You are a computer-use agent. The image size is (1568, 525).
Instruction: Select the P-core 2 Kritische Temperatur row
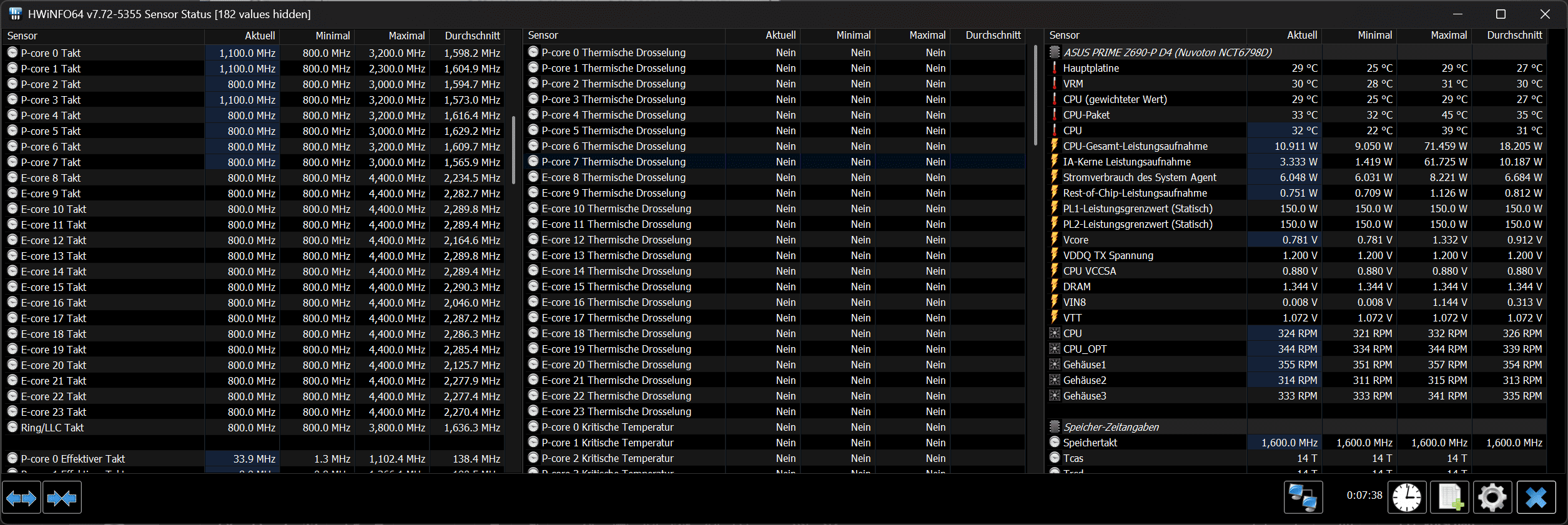coord(775,458)
